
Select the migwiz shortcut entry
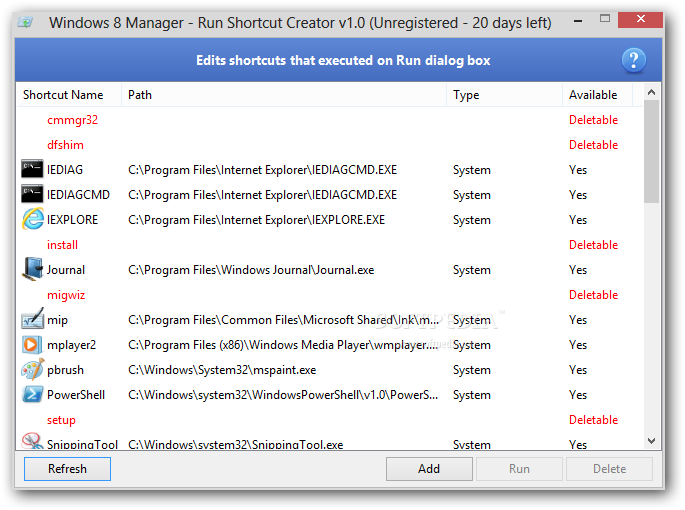pyautogui.click(x=66, y=295)
